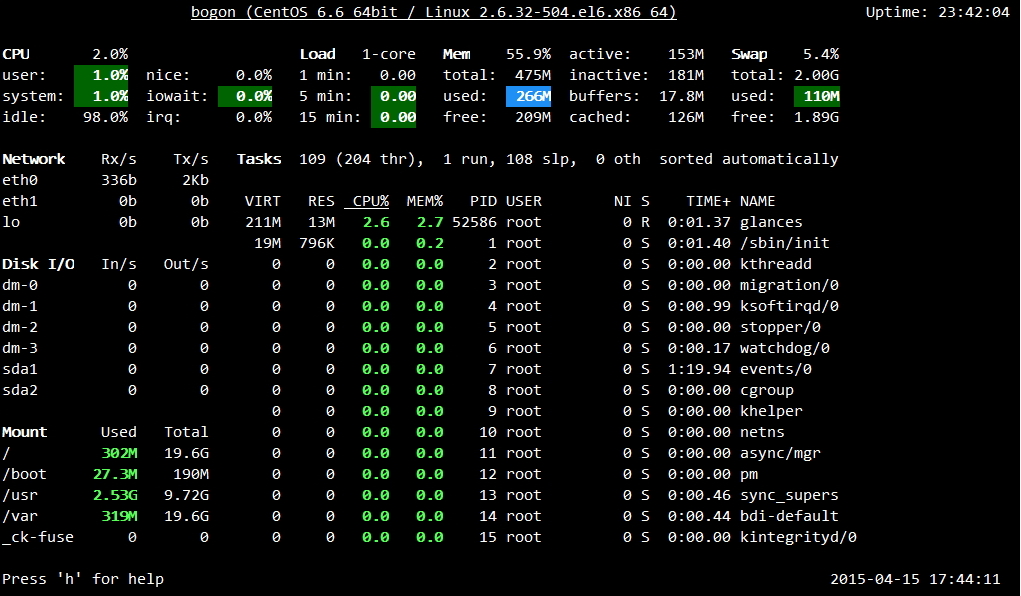Click the /boot mount point entry

click(x=23, y=474)
